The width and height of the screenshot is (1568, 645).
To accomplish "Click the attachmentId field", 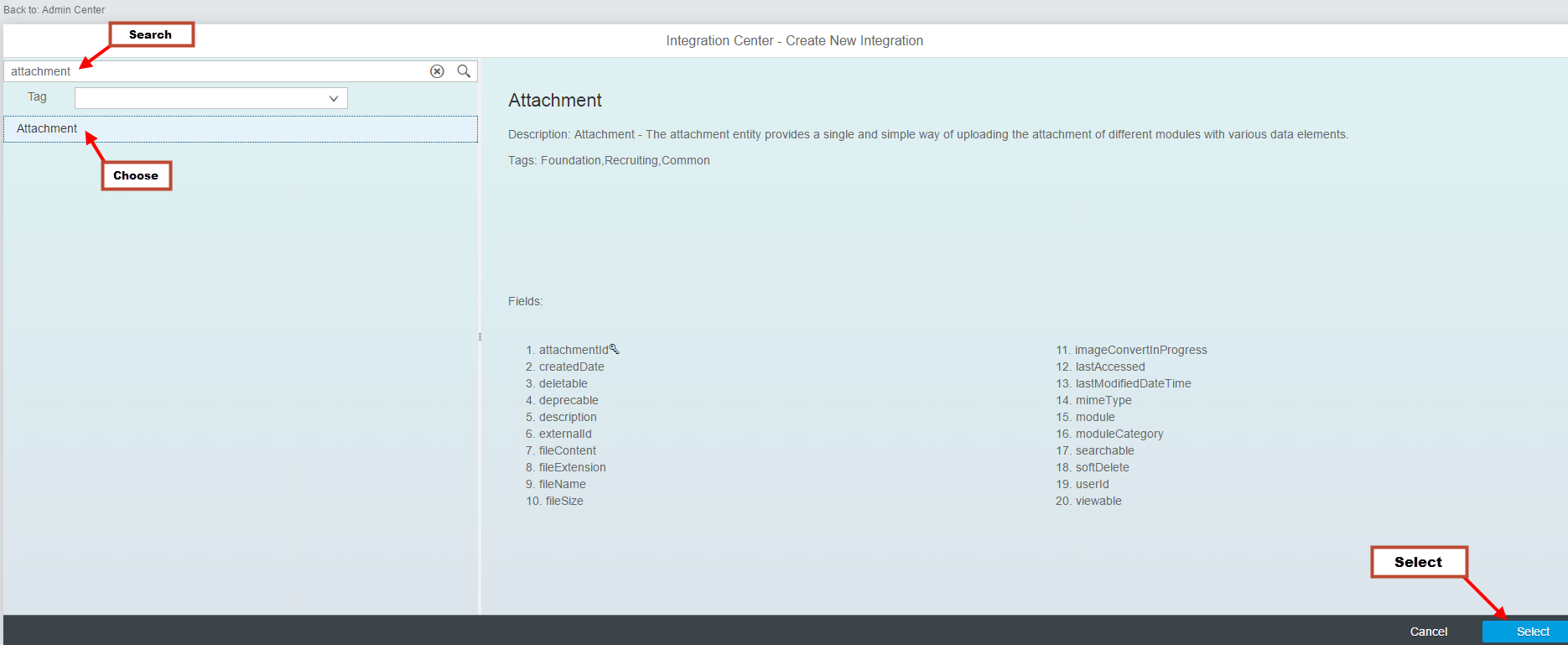I will (574, 350).
